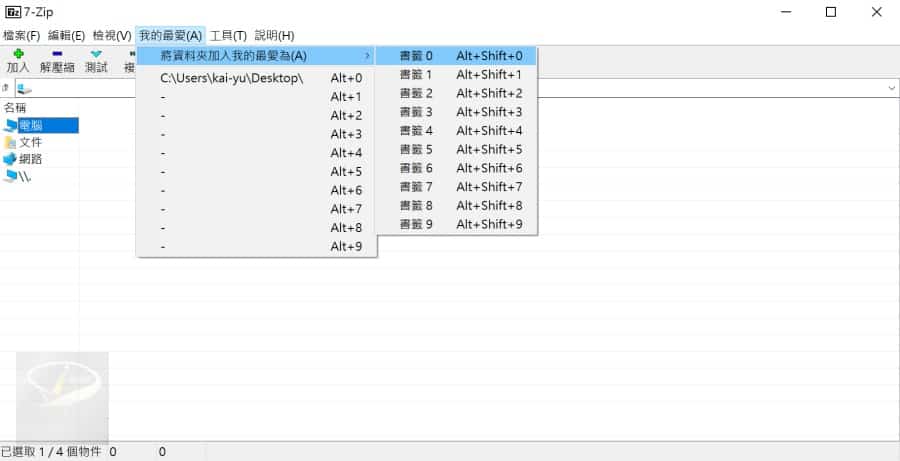900x461 pixels.
Task: Open the 說明(H) menu
Action: click(274, 36)
